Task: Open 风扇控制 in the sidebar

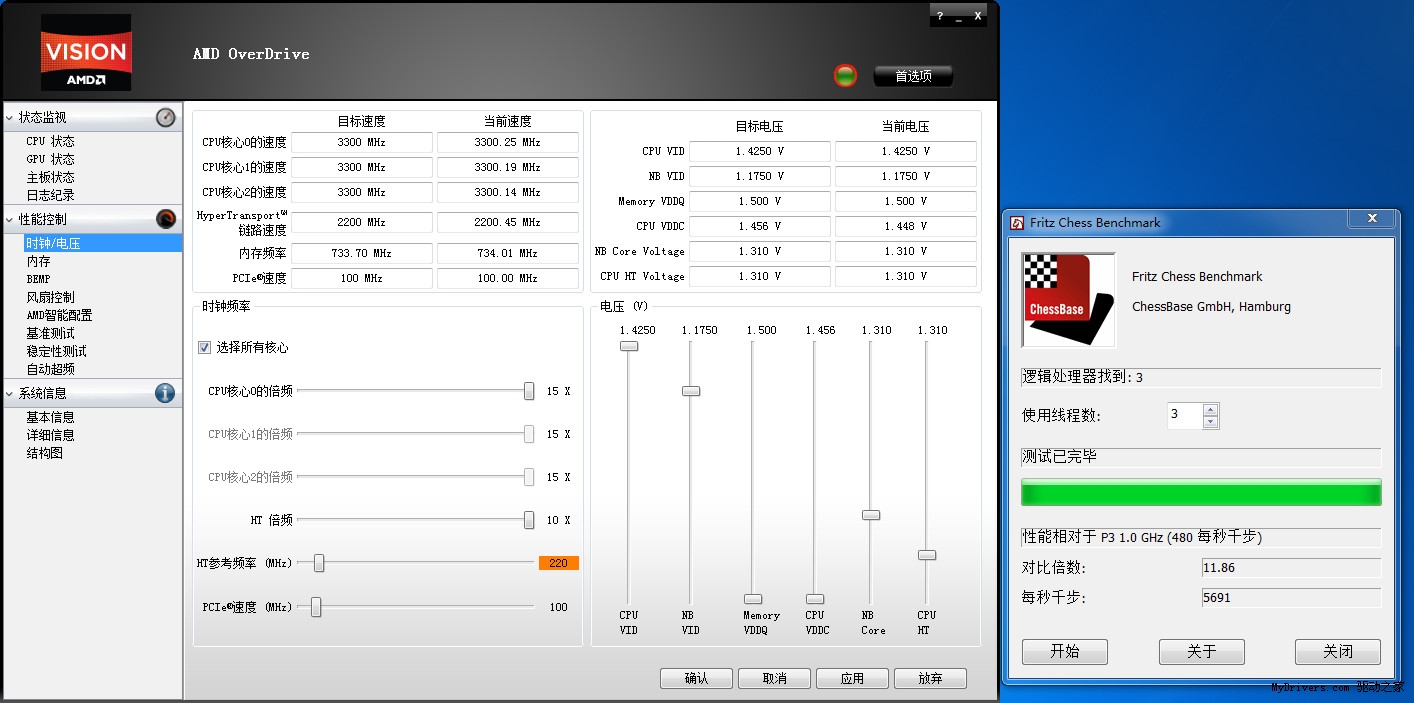Action: point(50,297)
